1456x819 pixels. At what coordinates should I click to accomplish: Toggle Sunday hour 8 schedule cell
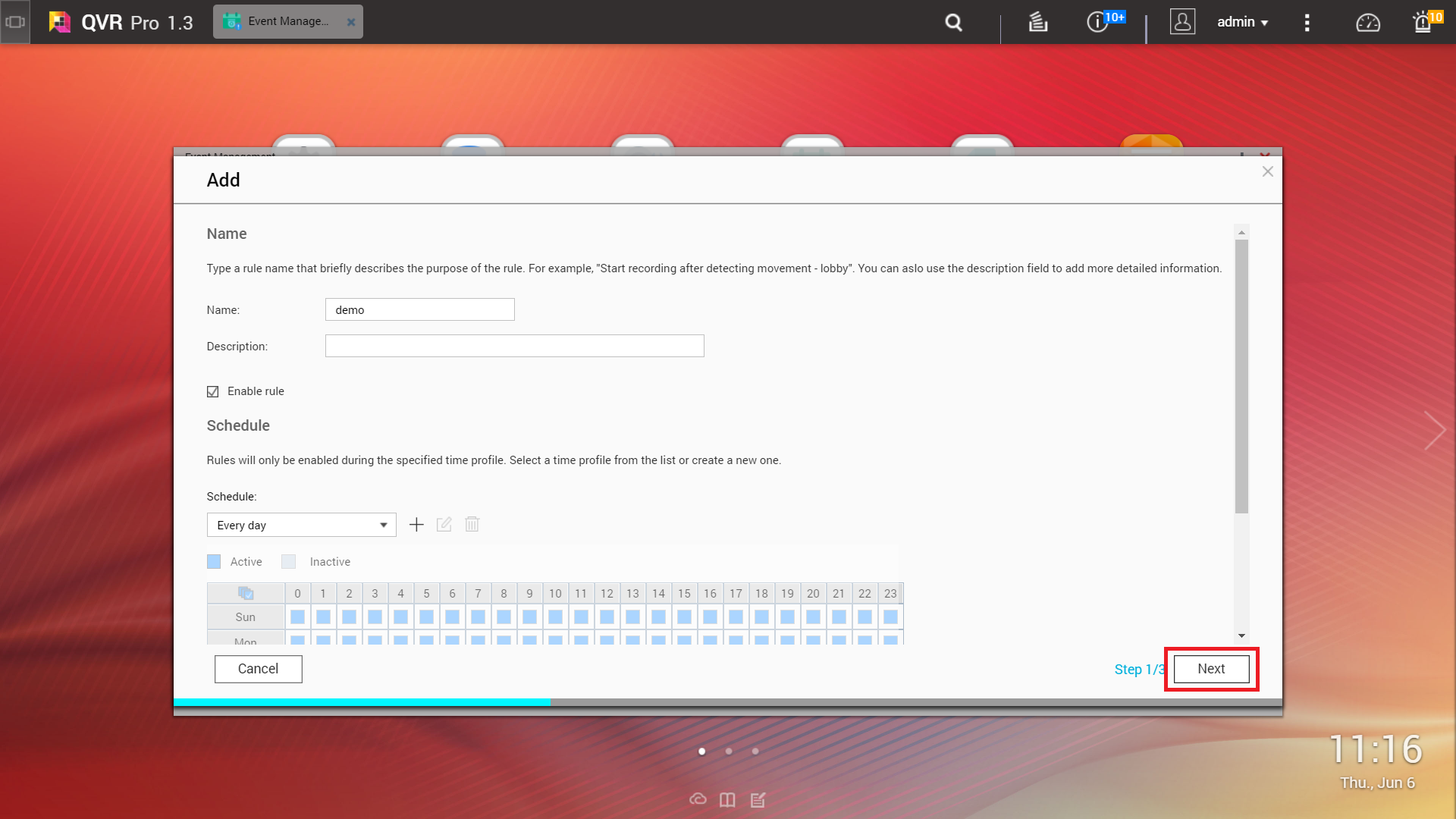click(x=504, y=617)
